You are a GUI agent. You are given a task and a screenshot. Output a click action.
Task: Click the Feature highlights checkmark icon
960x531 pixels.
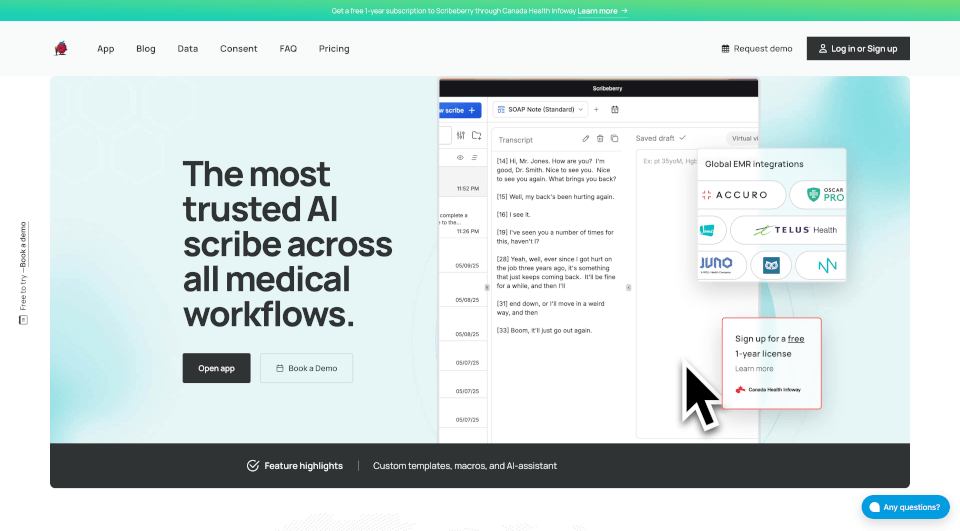click(x=253, y=466)
